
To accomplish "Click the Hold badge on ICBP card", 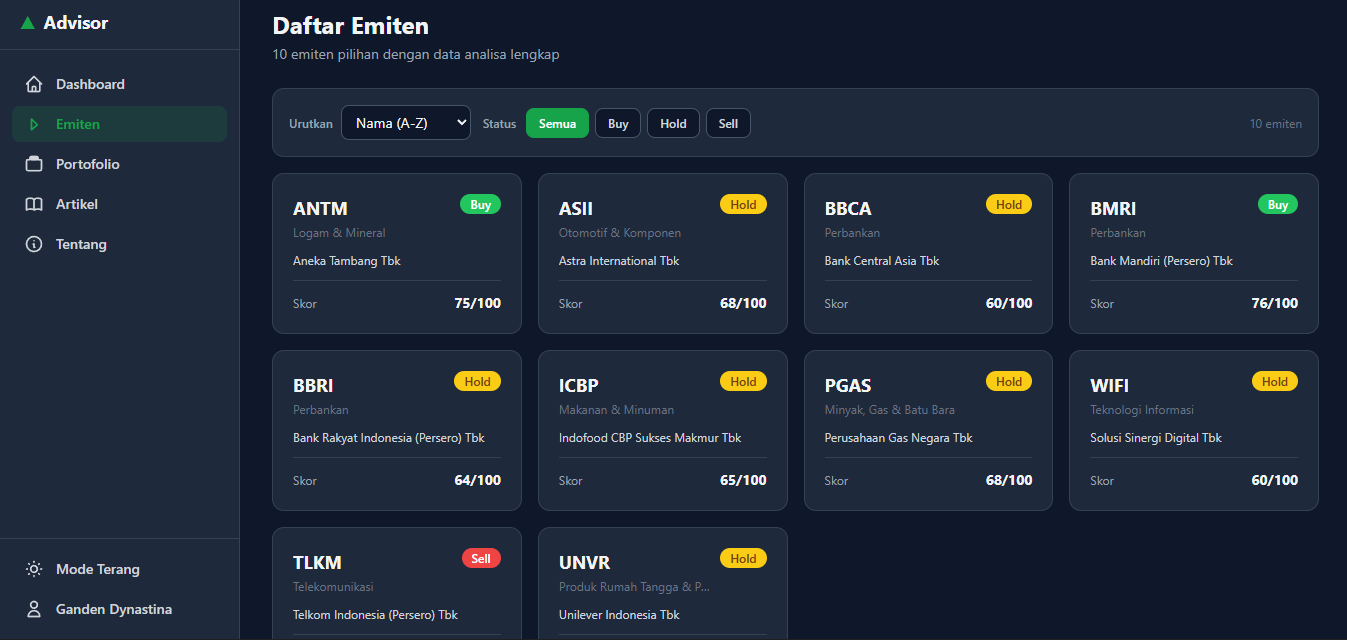I will 743,381.
